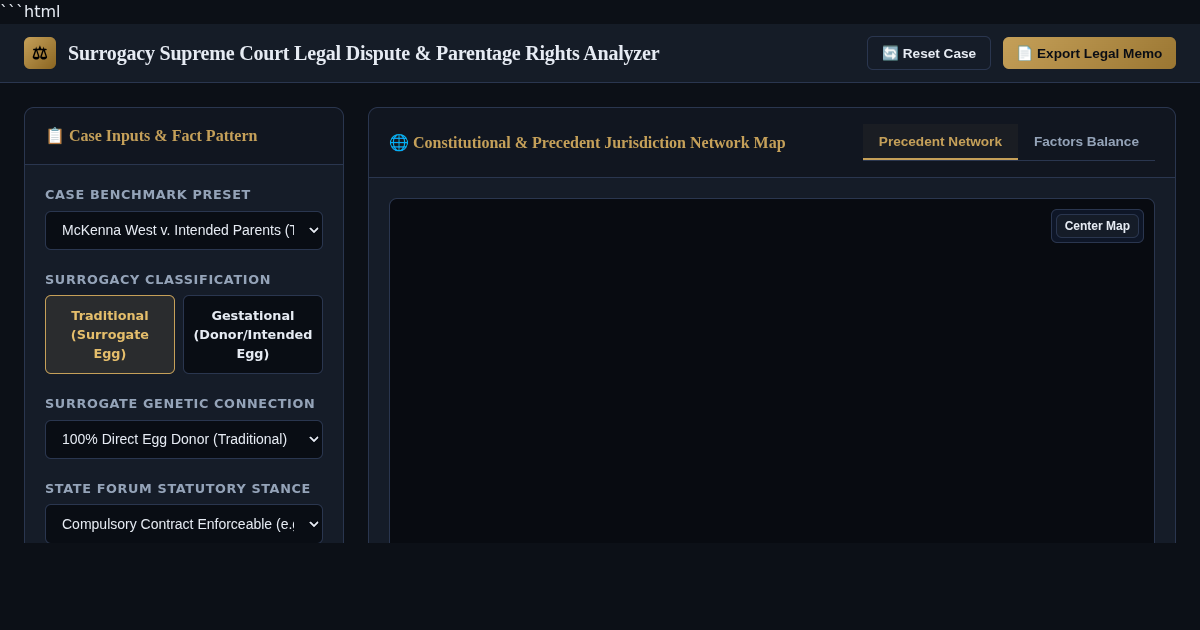Open the Case Benchmark Preset dropdown
1200x630 pixels.
pyautogui.click(x=184, y=230)
